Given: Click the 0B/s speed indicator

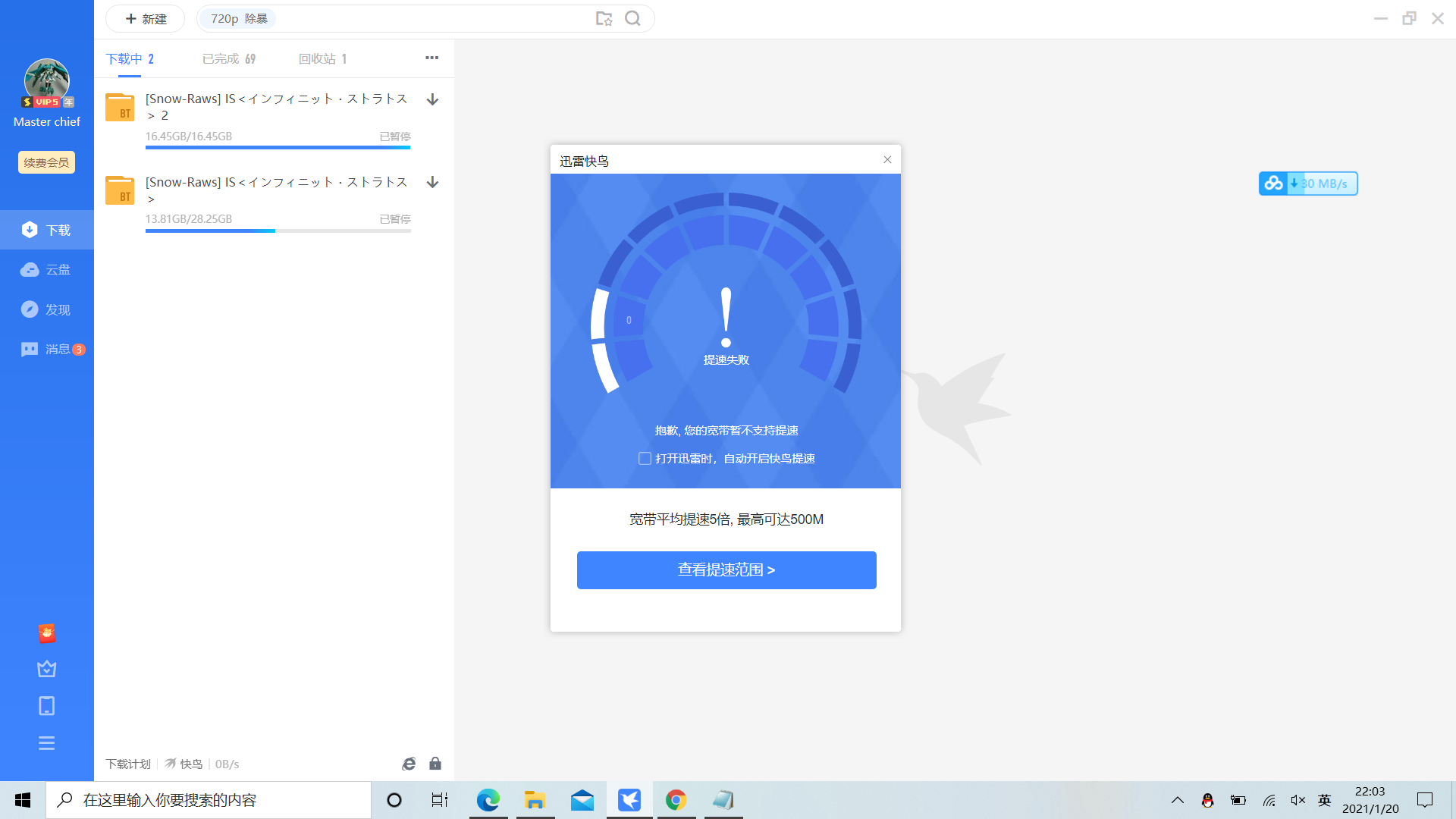Looking at the screenshot, I should (227, 764).
